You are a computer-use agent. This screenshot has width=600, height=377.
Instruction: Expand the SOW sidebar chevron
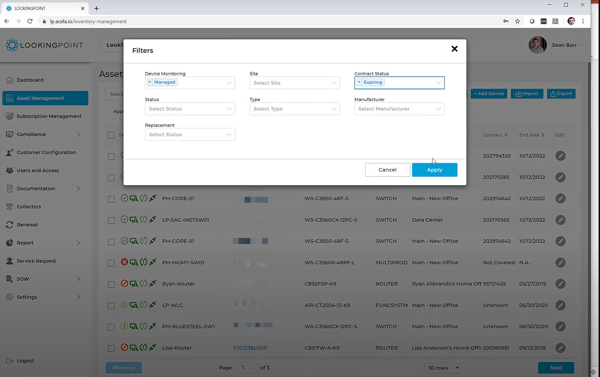tap(78, 279)
